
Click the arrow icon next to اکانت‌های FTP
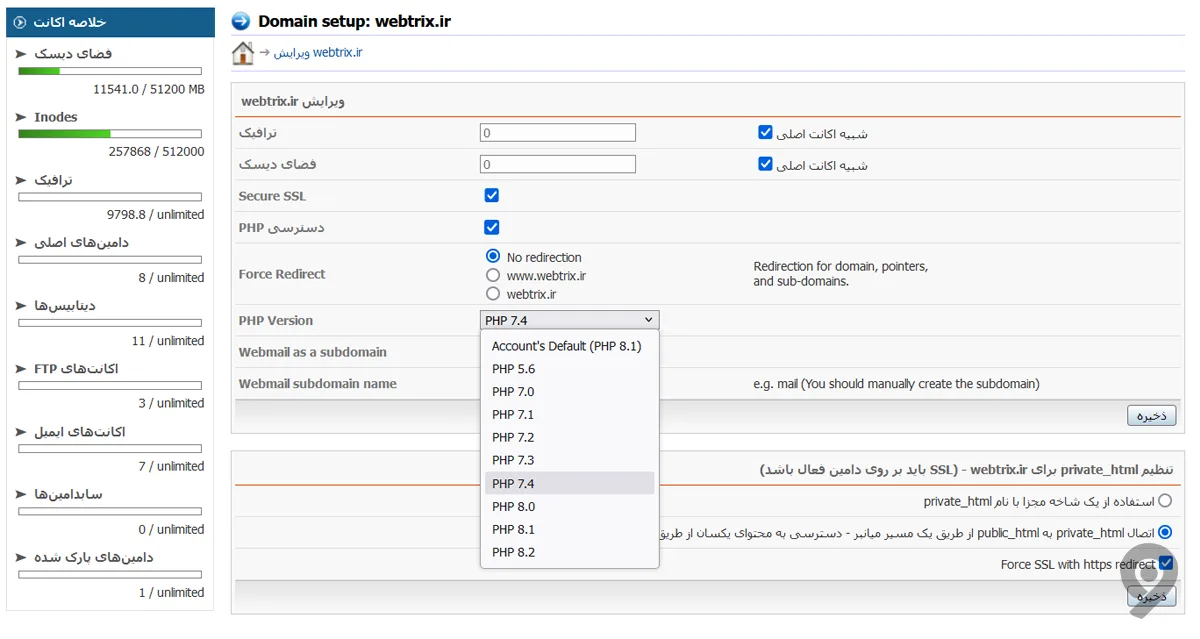(22, 369)
